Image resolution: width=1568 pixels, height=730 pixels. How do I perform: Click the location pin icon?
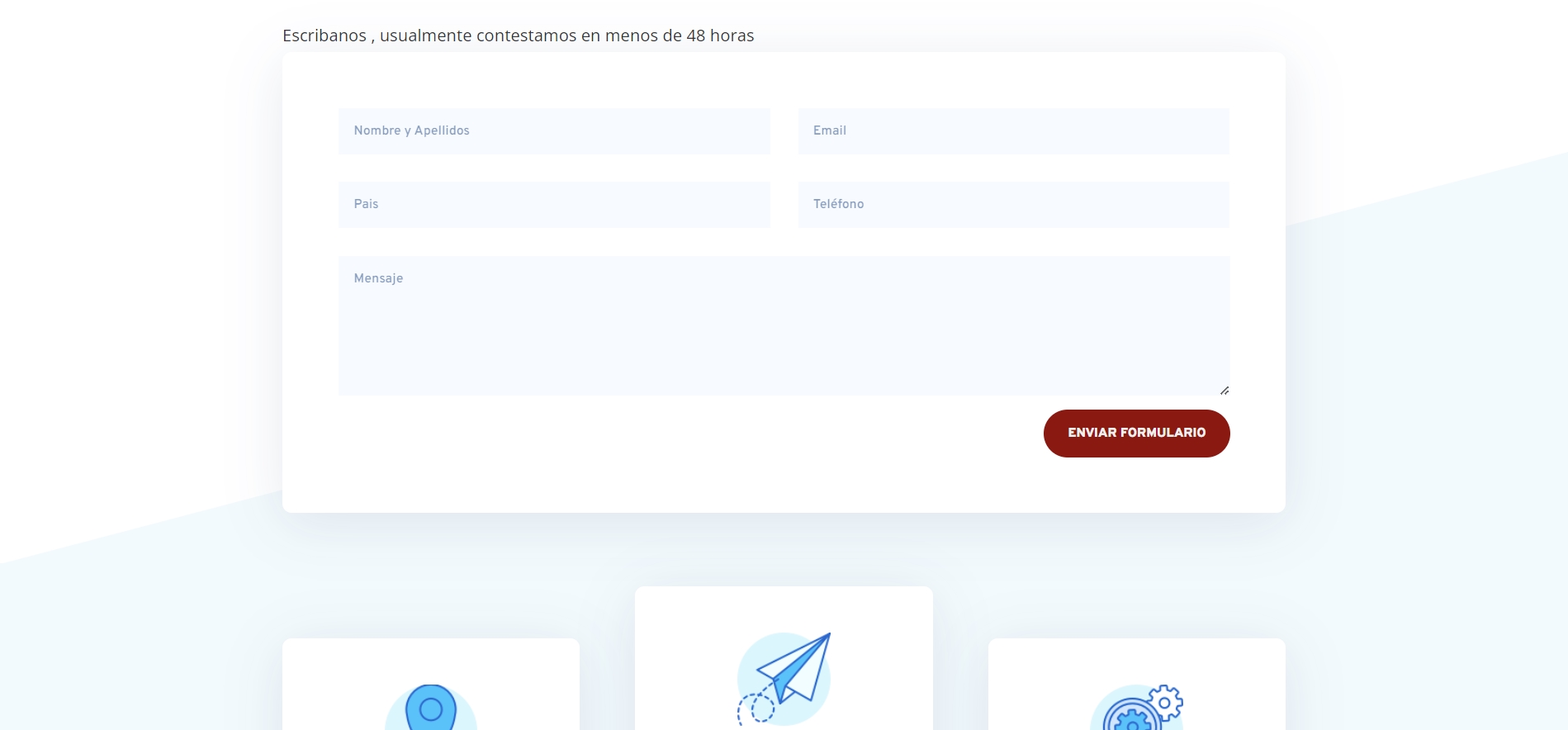(x=431, y=708)
